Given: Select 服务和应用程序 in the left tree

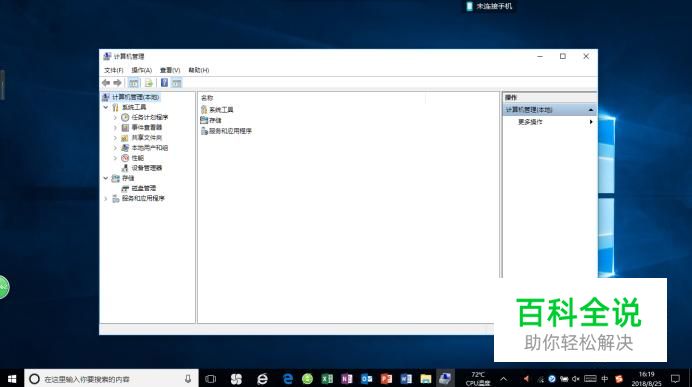Looking at the screenshot, I should pos(143,199).
